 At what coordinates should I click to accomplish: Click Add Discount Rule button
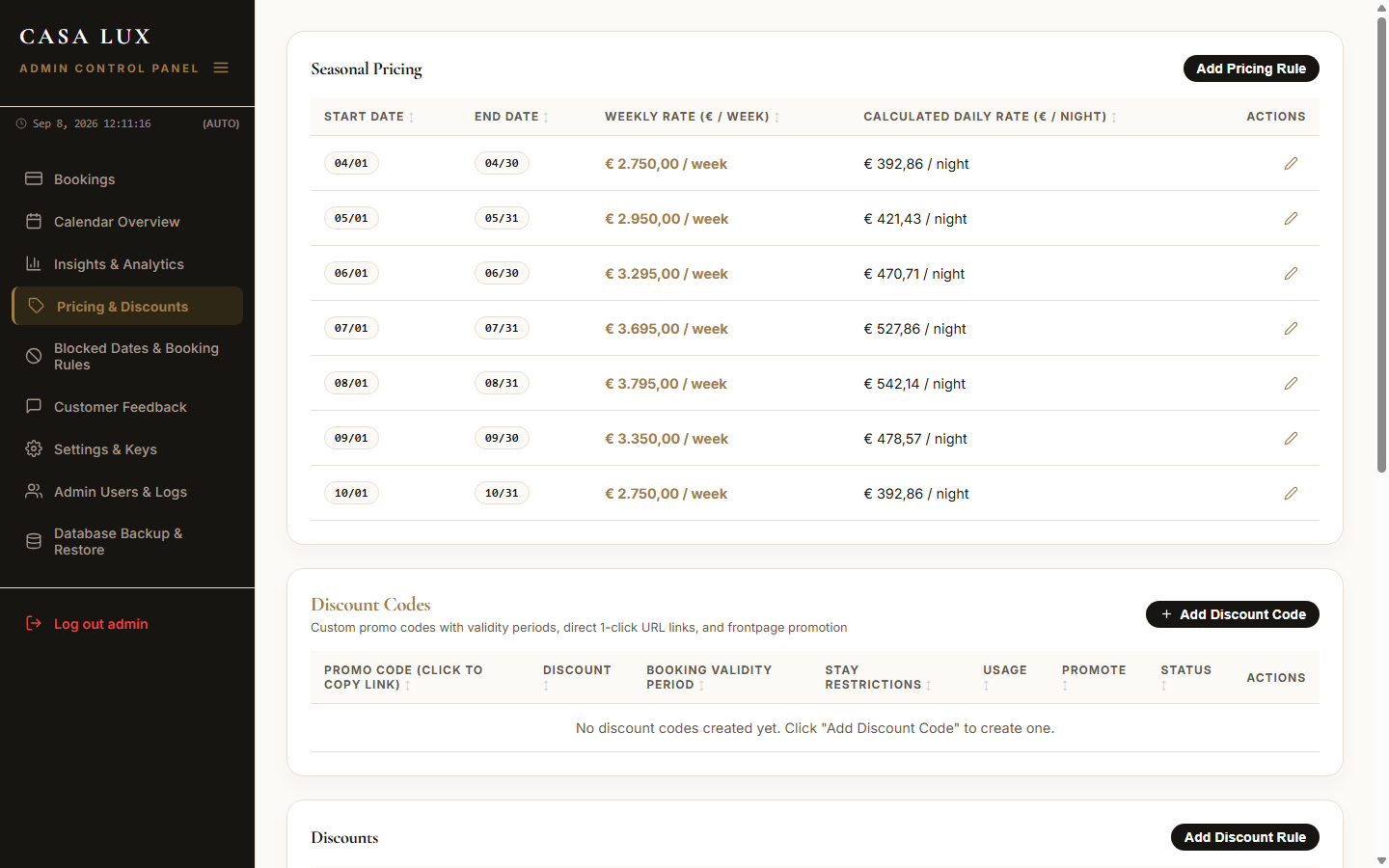[1245, 837]
